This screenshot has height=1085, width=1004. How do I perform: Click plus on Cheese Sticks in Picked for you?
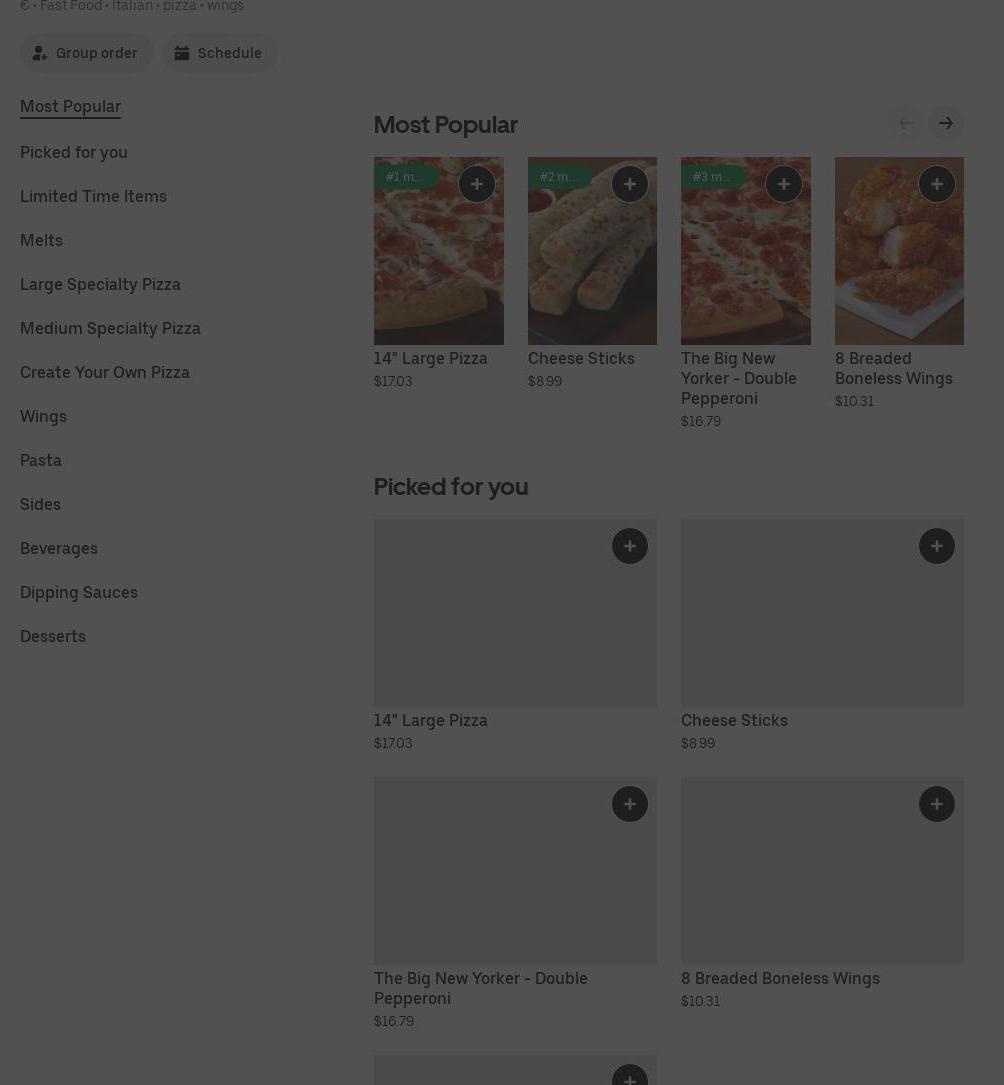pyautogui.click(x=937, y=546)
